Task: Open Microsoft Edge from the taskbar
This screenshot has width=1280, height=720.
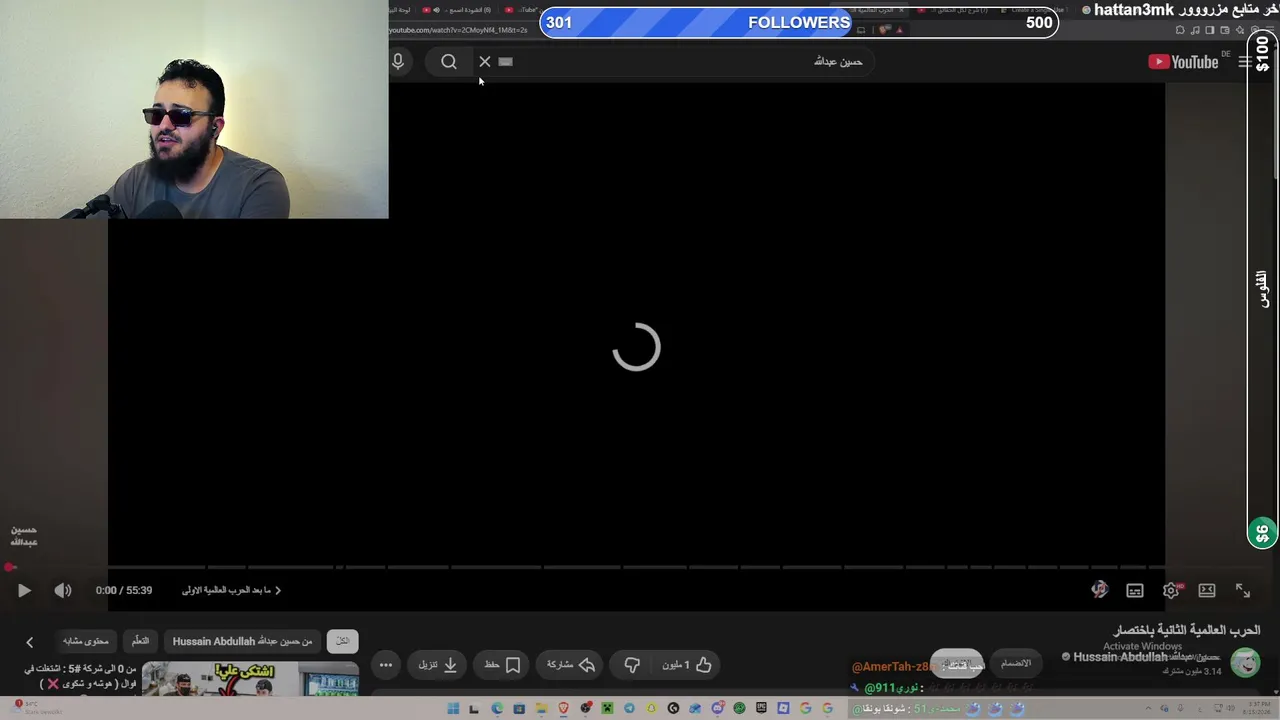Action: (497, 709)
